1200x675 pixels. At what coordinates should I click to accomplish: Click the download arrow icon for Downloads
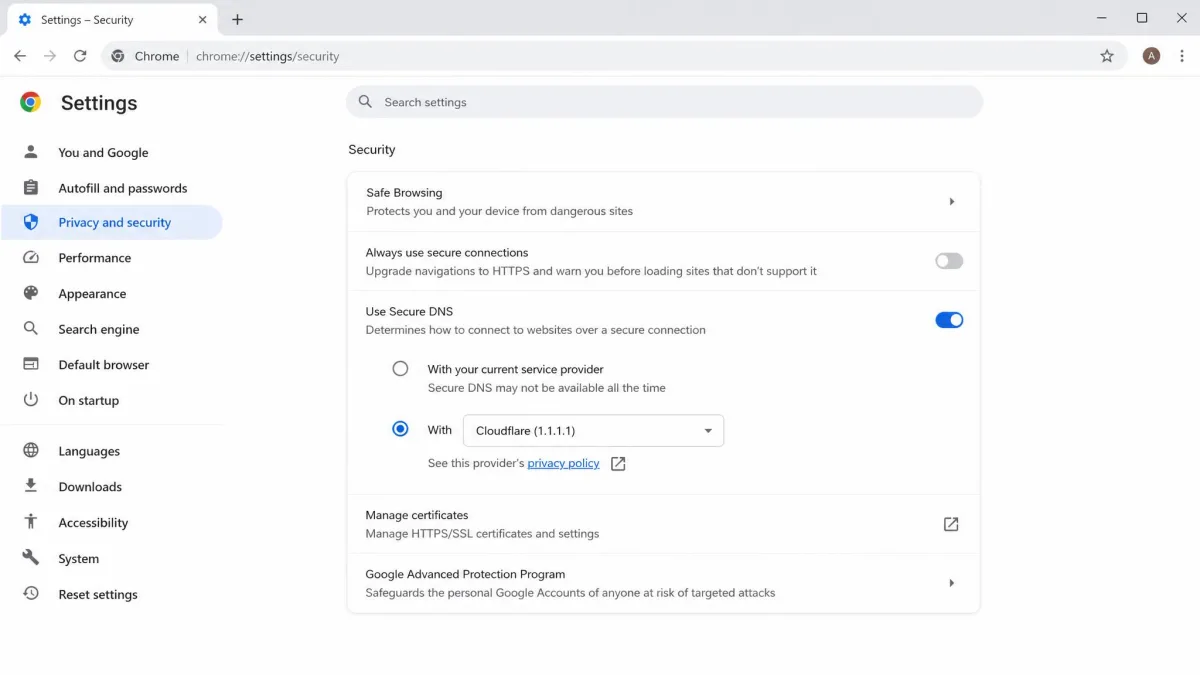tap(31, 486)
